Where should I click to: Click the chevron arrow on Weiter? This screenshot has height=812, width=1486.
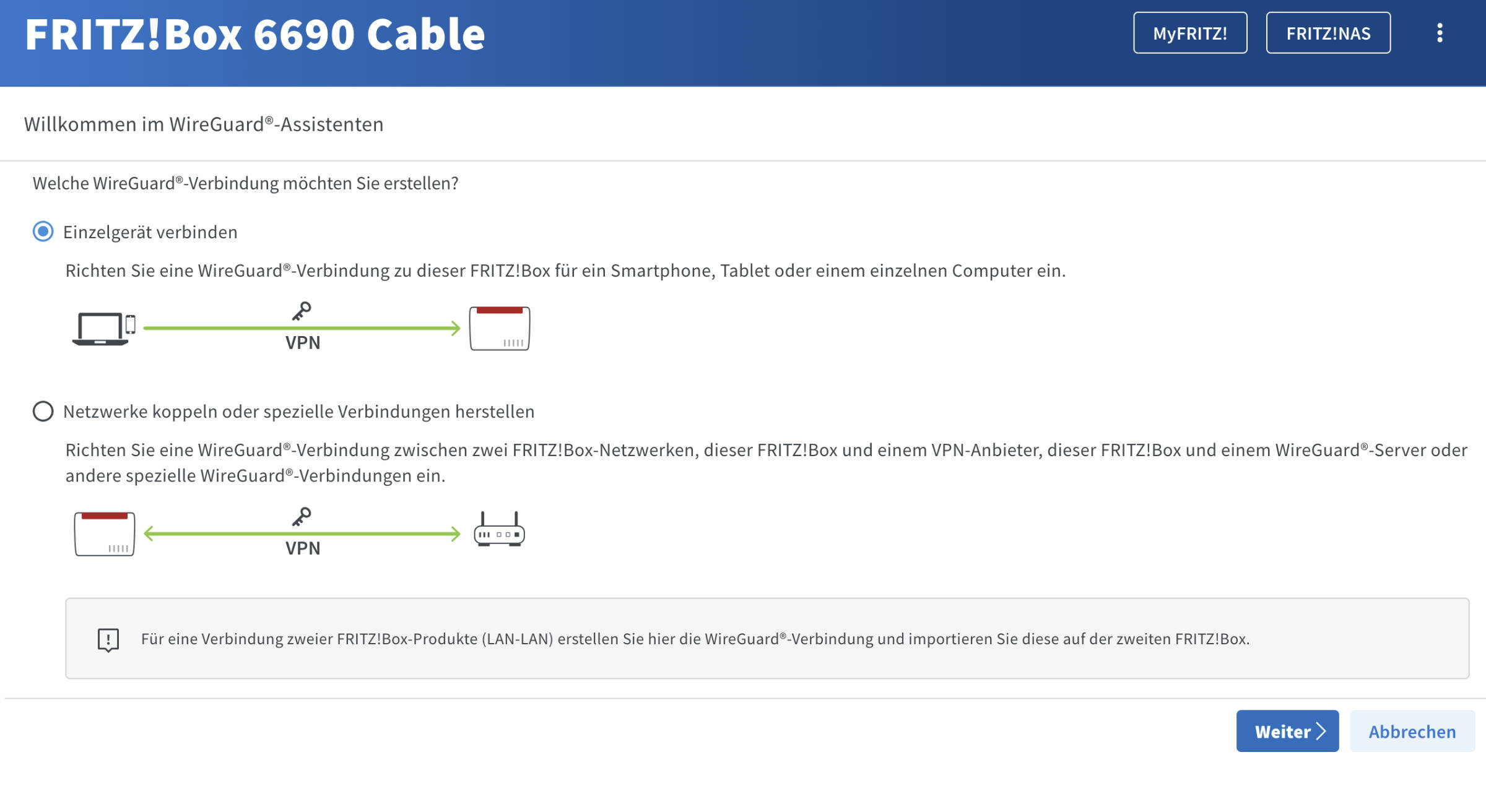click(x=1321, y=731)
